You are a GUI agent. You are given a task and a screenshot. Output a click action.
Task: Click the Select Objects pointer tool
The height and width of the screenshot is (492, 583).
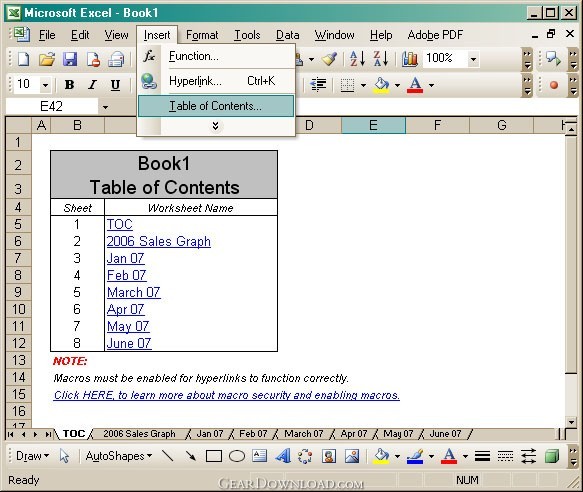click(x=64, y=456)
